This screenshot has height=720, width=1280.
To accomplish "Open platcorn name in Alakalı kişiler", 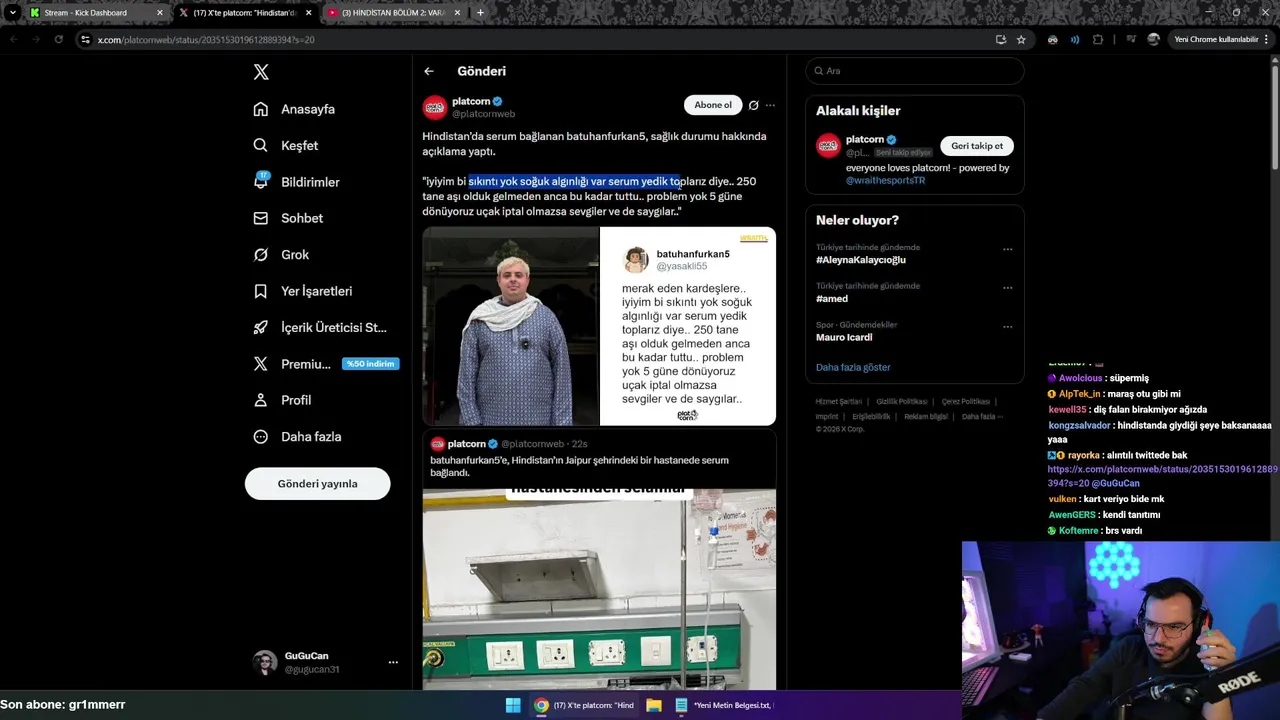I will (865, 139).
